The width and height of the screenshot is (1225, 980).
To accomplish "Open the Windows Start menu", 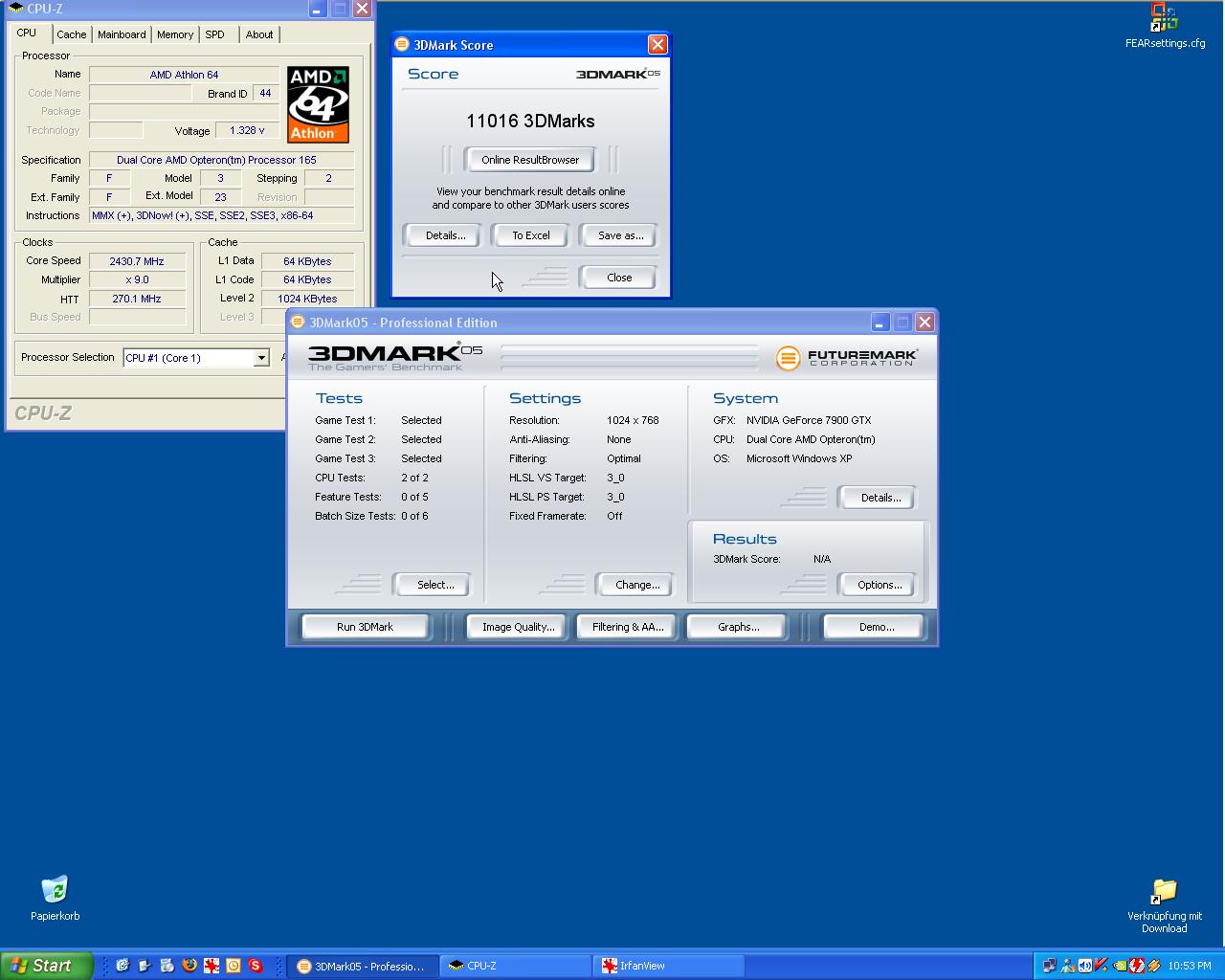I will pos(47,966).
